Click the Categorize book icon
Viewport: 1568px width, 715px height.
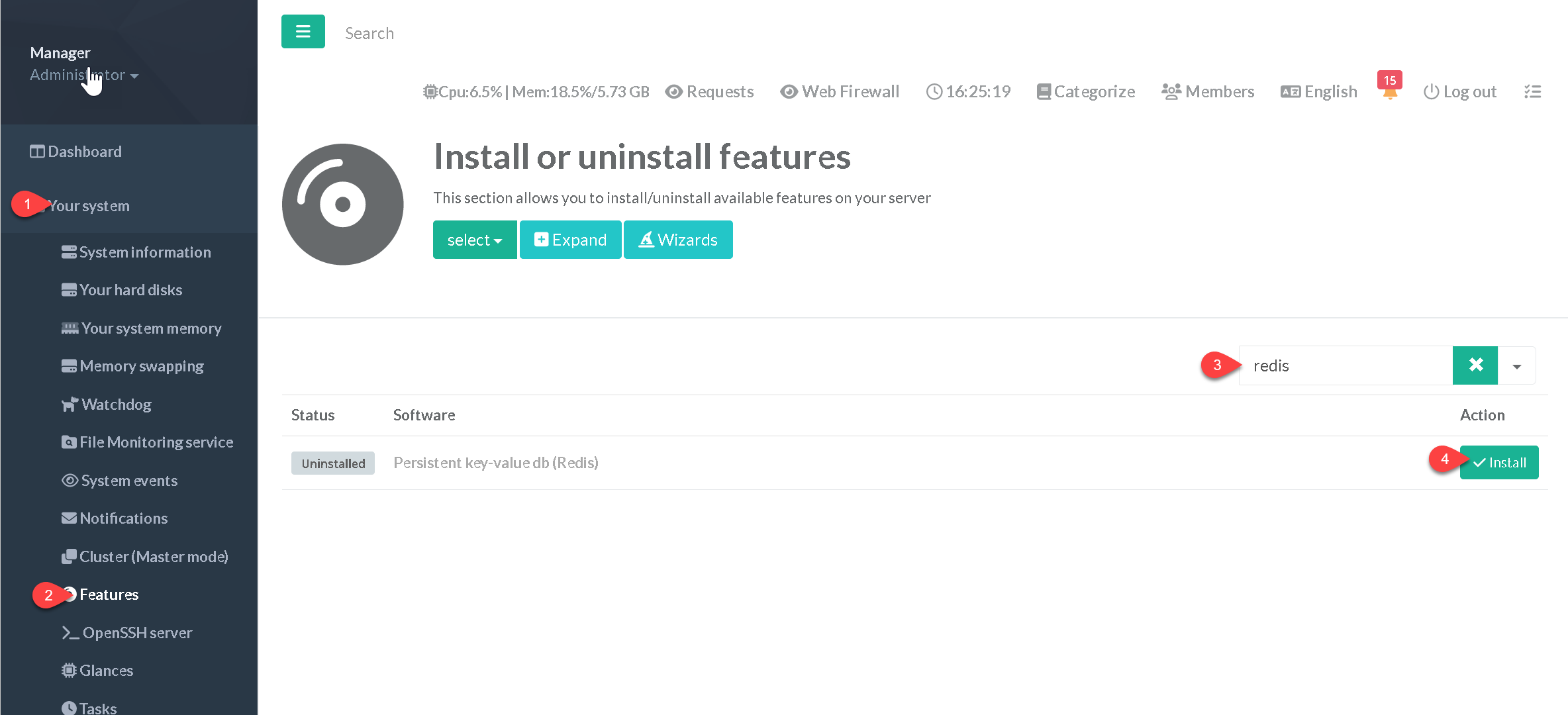coord(1044,92)
